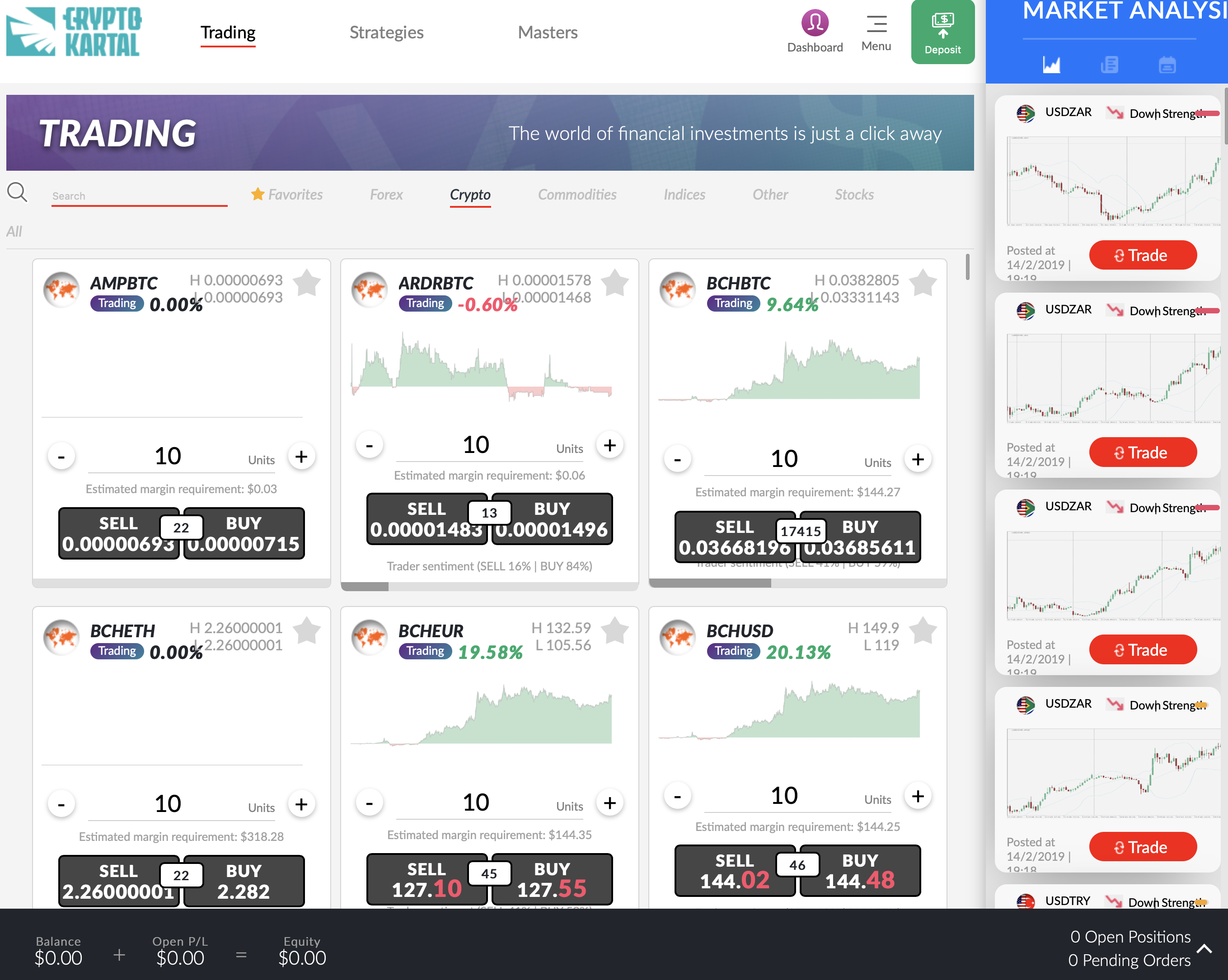Viewport: 1228px width, 980px height.
Task: Select the Favorites category tab
Action: [x=287, y=195]
